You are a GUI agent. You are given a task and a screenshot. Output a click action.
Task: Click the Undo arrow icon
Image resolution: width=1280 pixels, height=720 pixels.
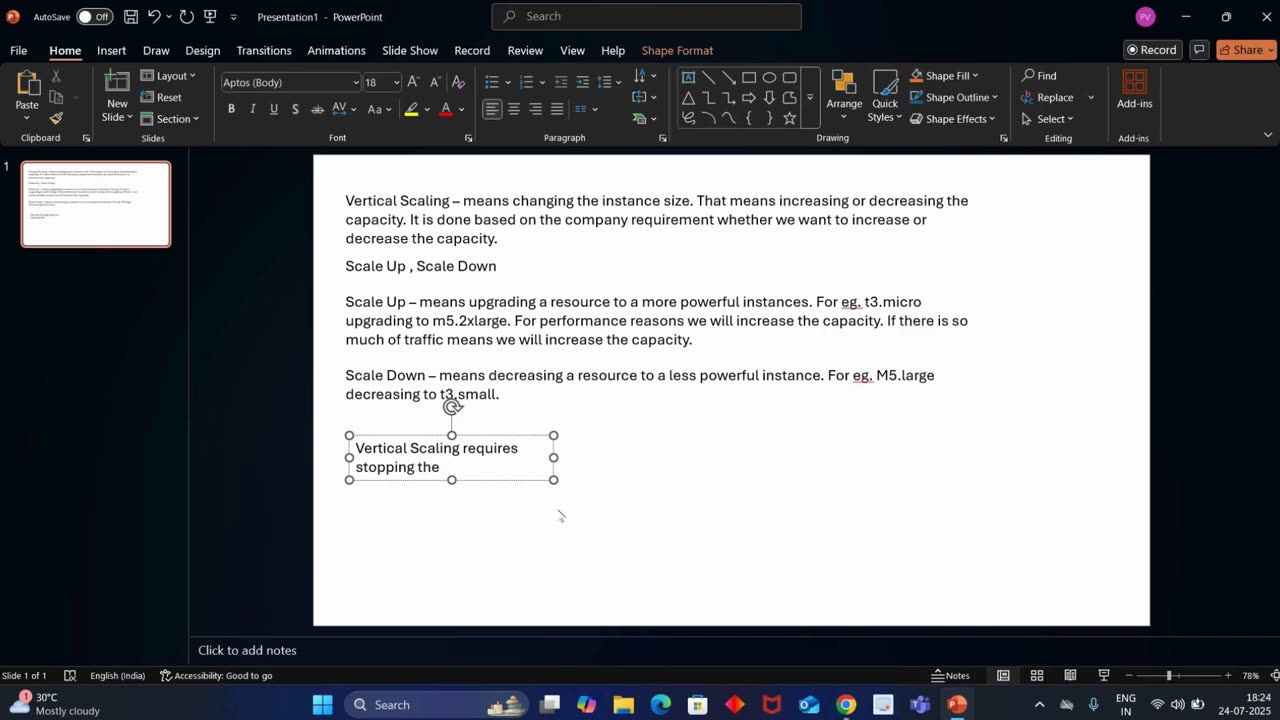(x=154, y=17)
